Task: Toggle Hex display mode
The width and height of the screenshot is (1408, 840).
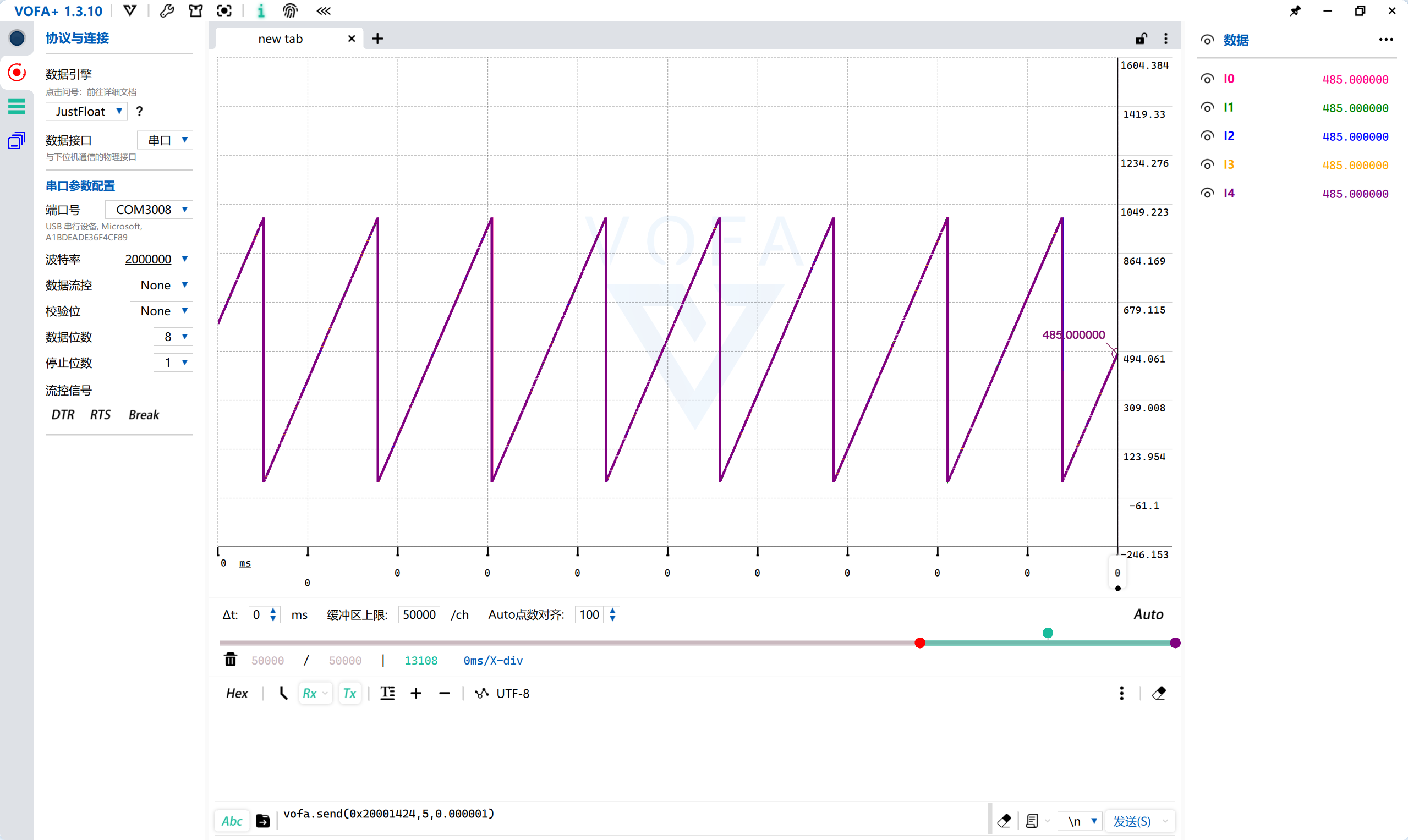Action: [237, 693]
